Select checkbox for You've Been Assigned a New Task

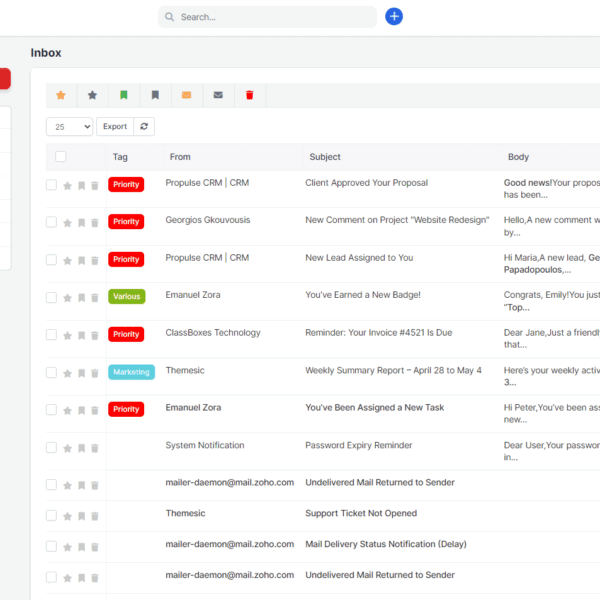coord(51,410)
